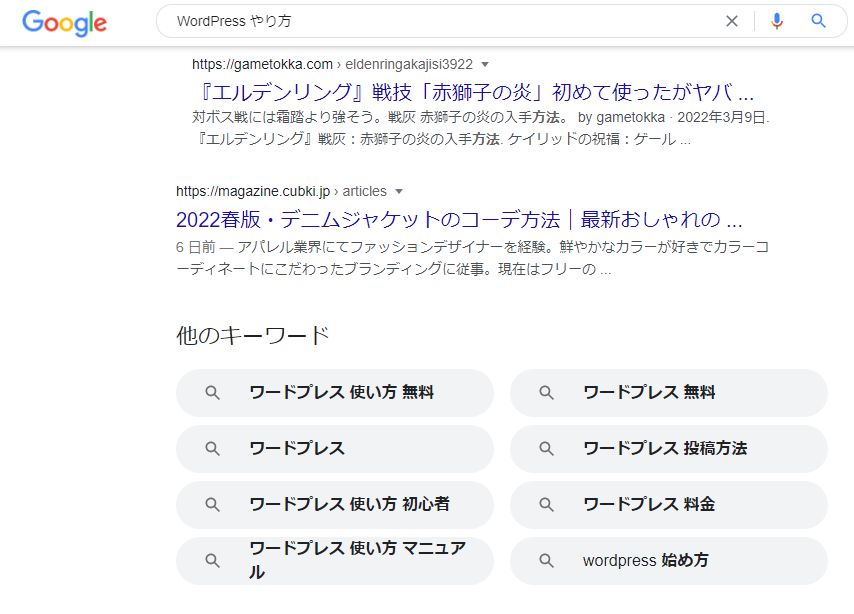
Task: Submit search with the blue magnifier icon
Action: 818,21
